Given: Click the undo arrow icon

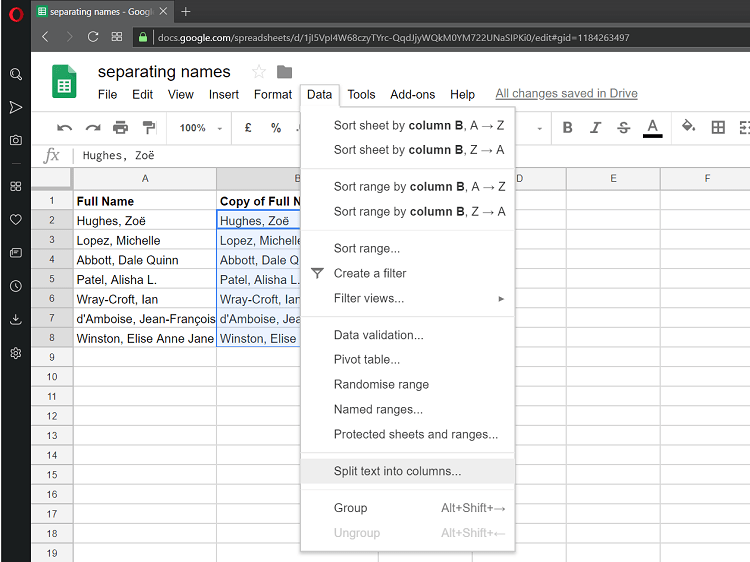Looking at the screenshot, I should click(x=65, y=127).
